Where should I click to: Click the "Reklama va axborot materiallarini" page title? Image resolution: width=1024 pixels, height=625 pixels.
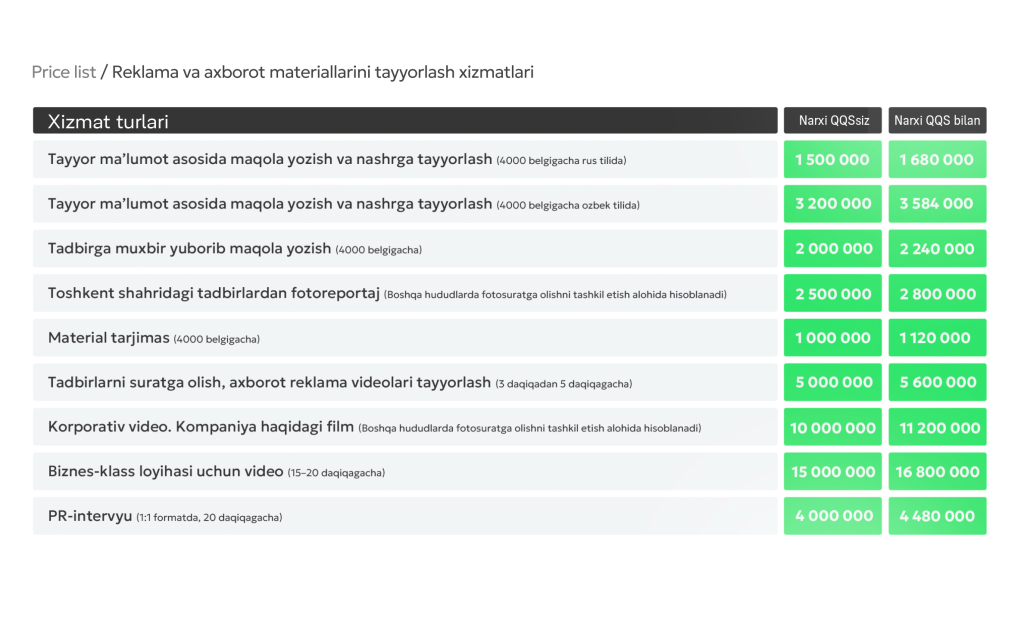click(322, 72)
